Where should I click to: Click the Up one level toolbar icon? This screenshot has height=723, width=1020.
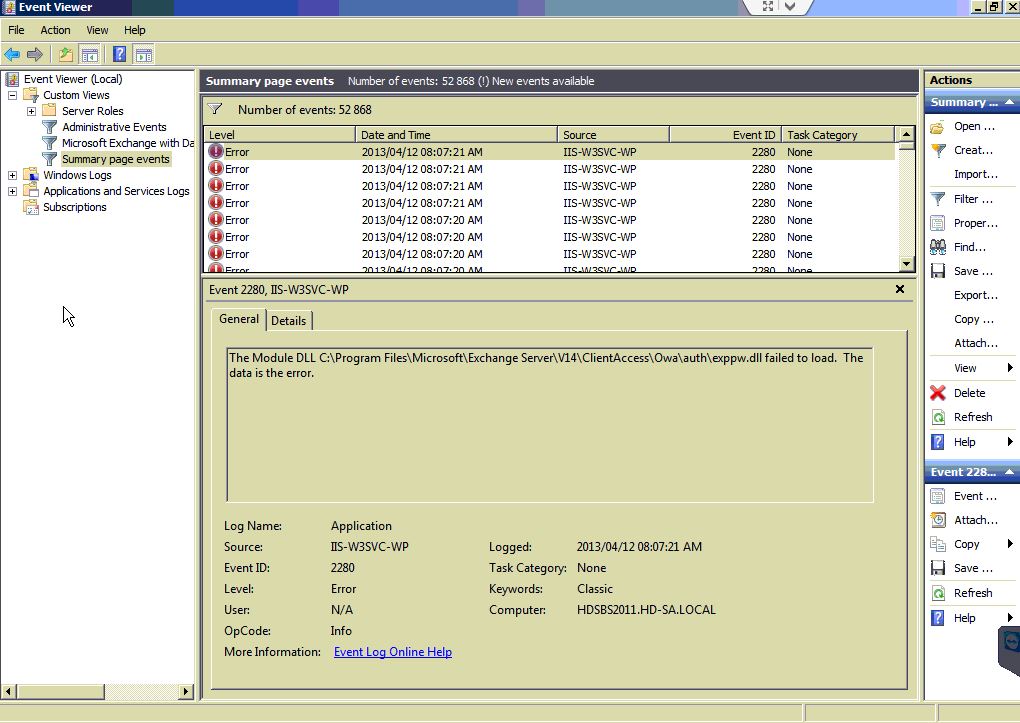point(65,55)
